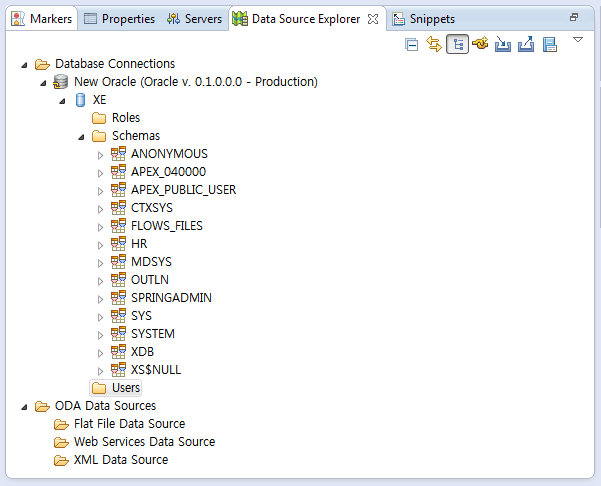The height and width of the screenshot is (486, 601).
Task: Open the View Menu dropdown triangle
Action: coord(578,39)
